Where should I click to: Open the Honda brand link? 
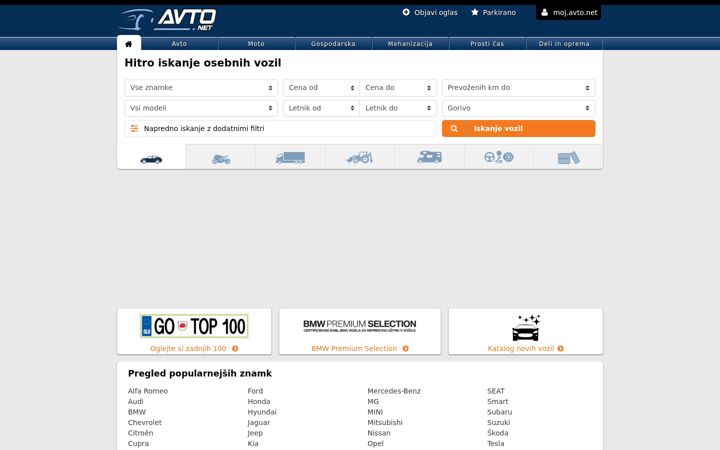[259, 402]
